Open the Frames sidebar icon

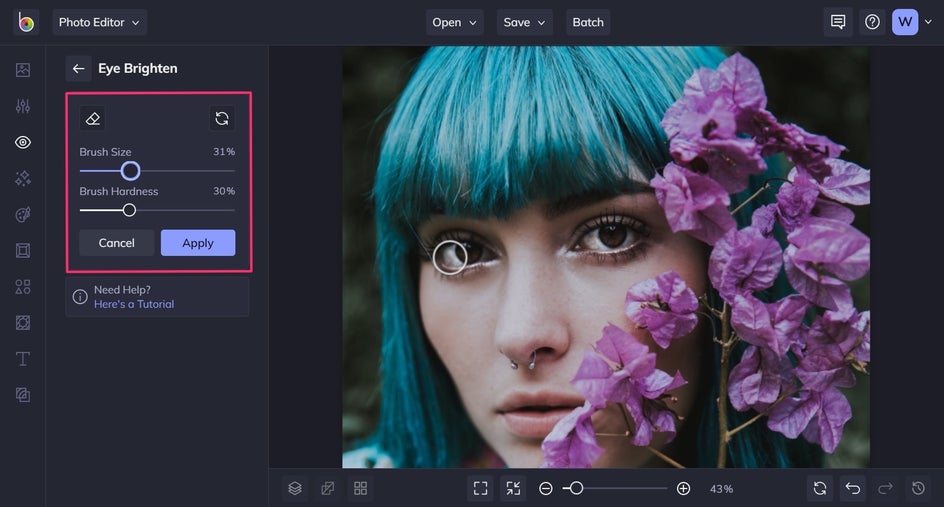23,250
